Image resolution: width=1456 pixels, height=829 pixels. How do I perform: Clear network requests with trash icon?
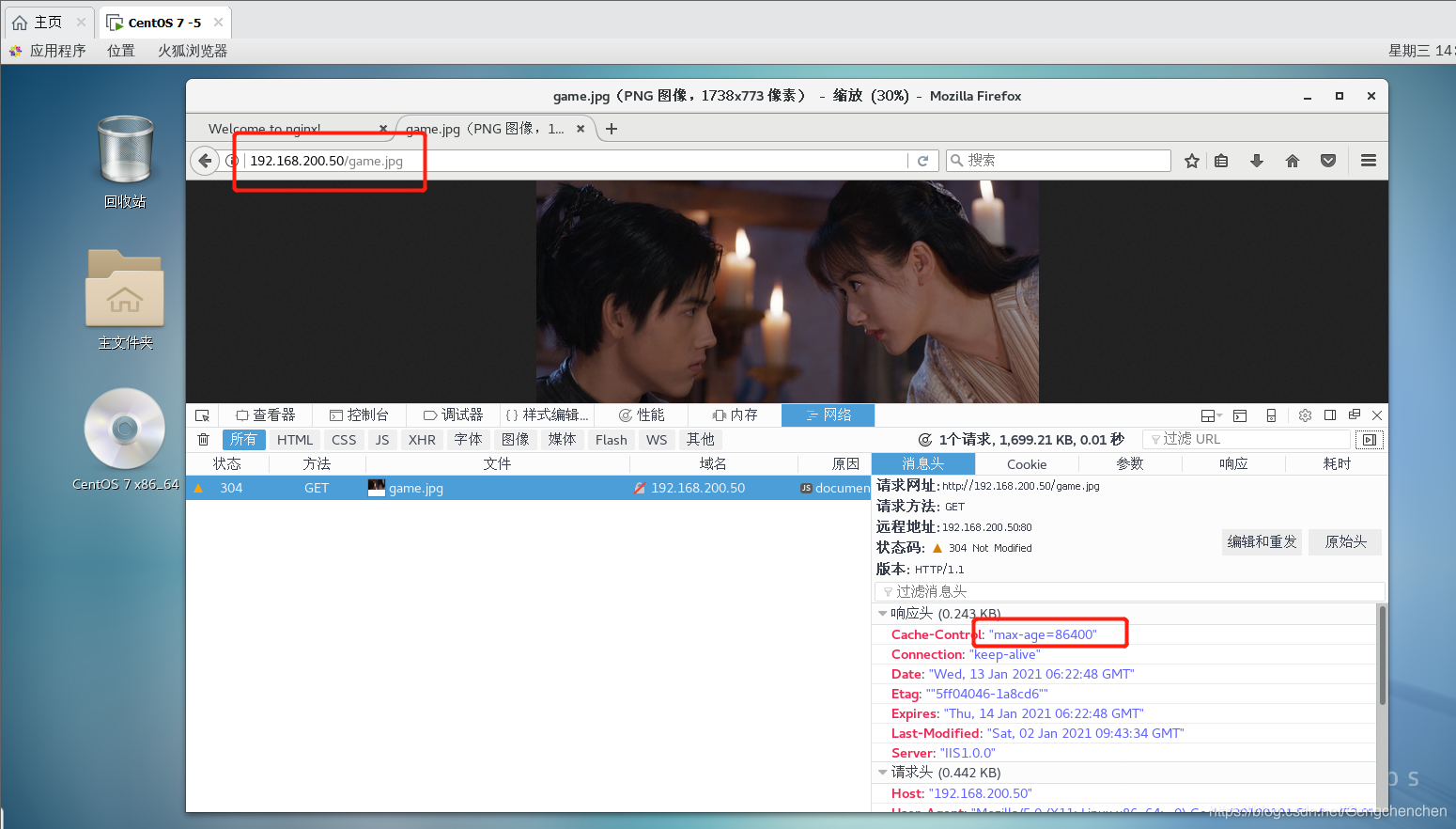coord(203,440)
